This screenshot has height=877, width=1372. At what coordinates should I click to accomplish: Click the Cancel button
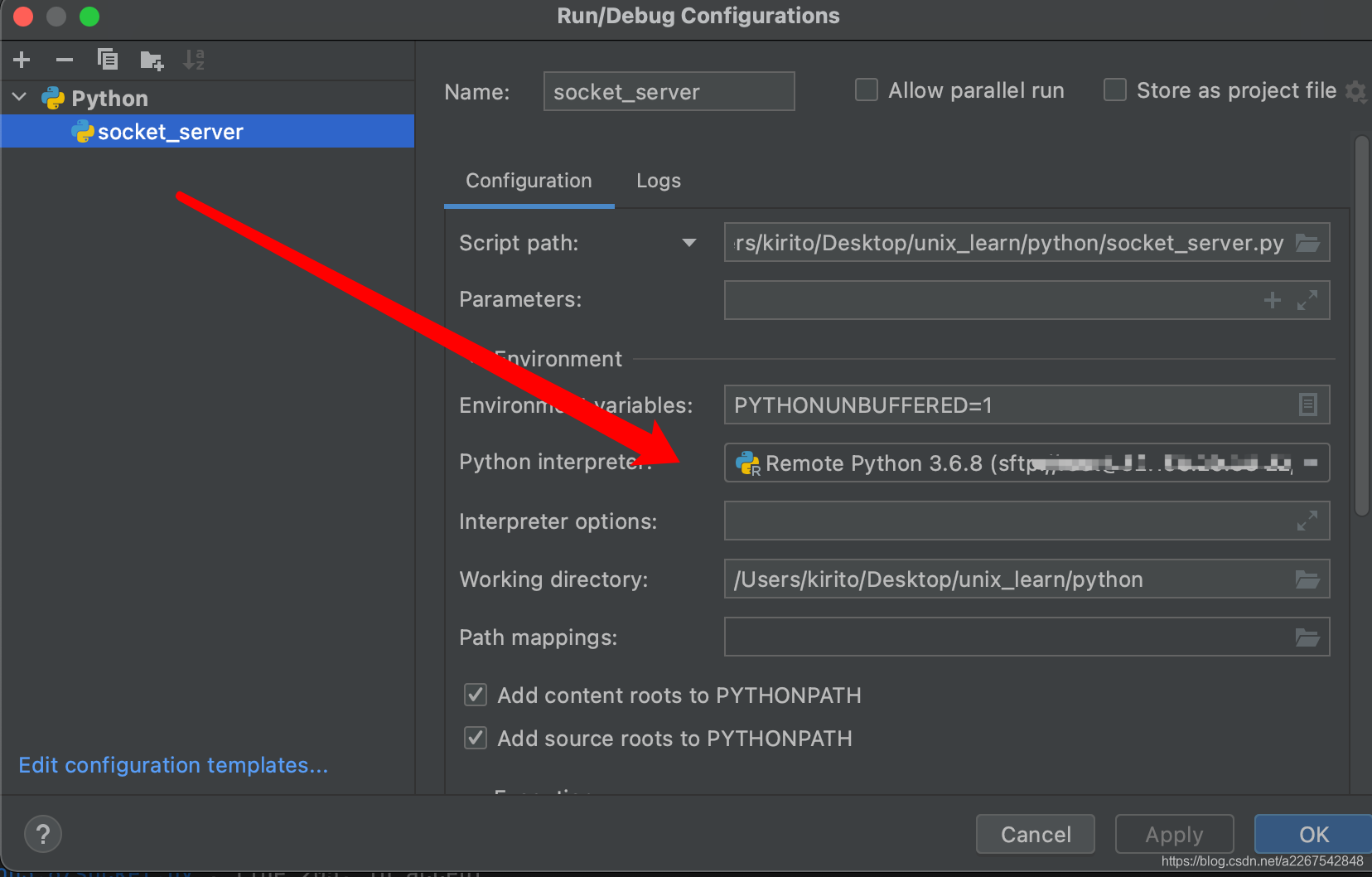pyautogui.click(x=1036, y=834)
